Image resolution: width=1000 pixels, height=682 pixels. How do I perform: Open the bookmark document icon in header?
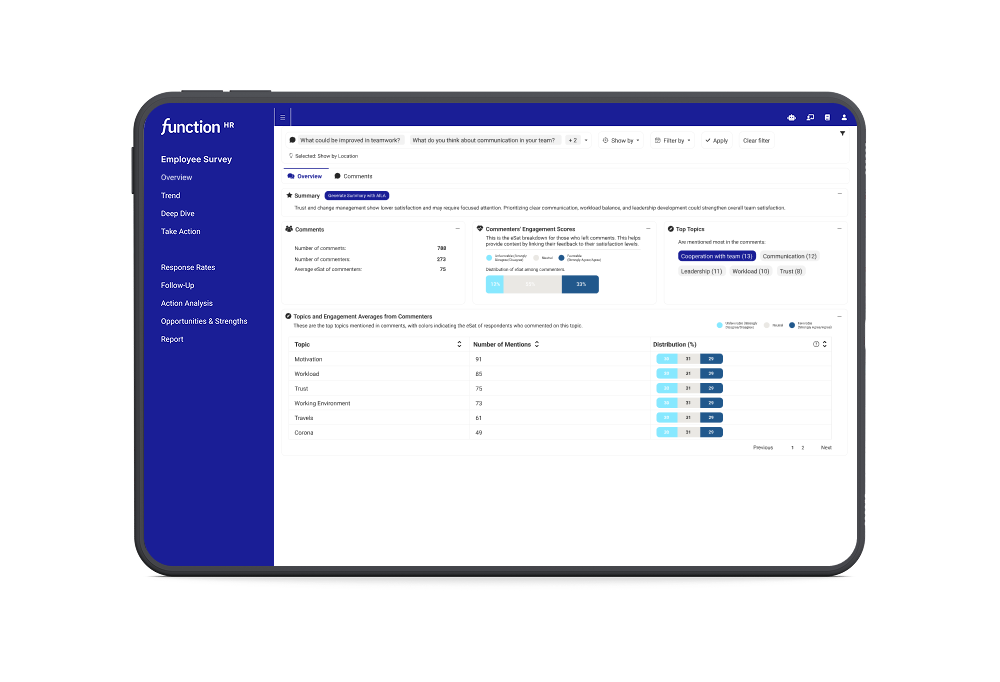[827, 117]
